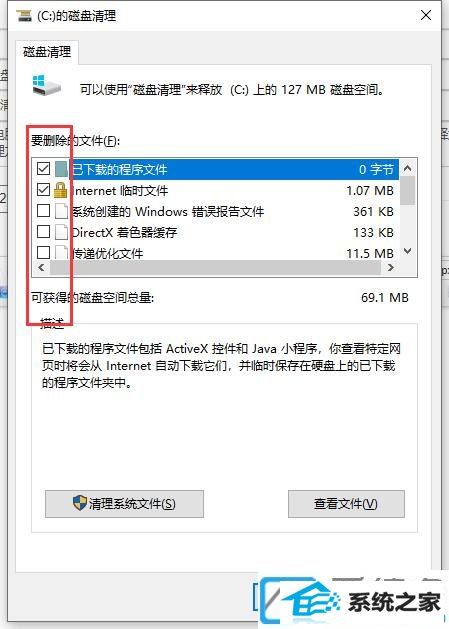Click the horizontal scroll right arrow

(x=391, y=268)
